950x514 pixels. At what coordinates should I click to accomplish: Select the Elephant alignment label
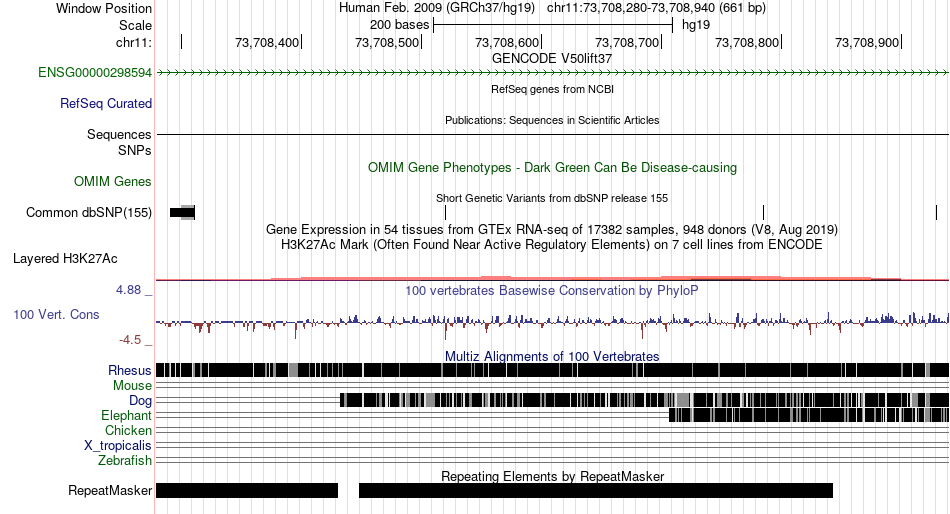click(x=126, y=416)
